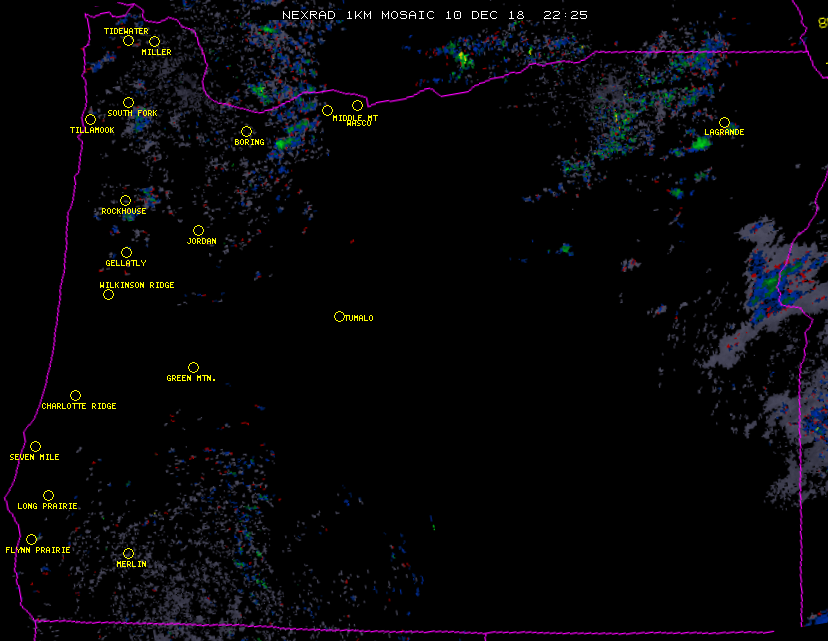This screenshot has height=641, width=828.
Task: Click the Boring station circle marker
Action: [246, 131]
